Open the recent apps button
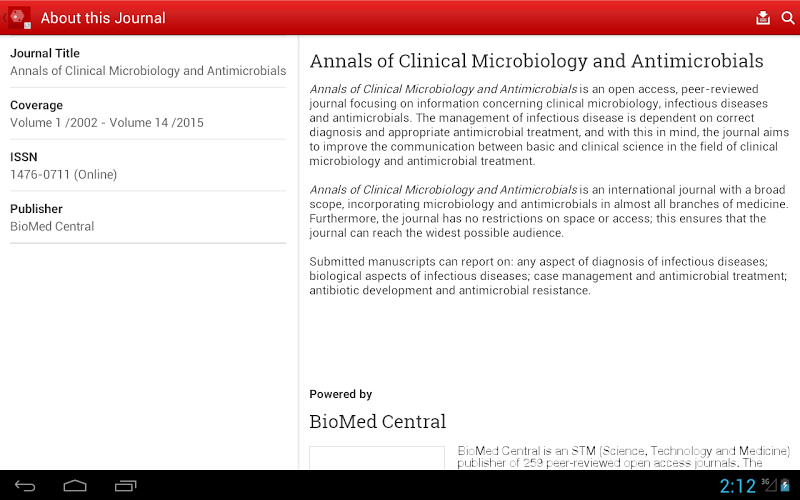Screen dimensions: 800x500 [125, 486]
